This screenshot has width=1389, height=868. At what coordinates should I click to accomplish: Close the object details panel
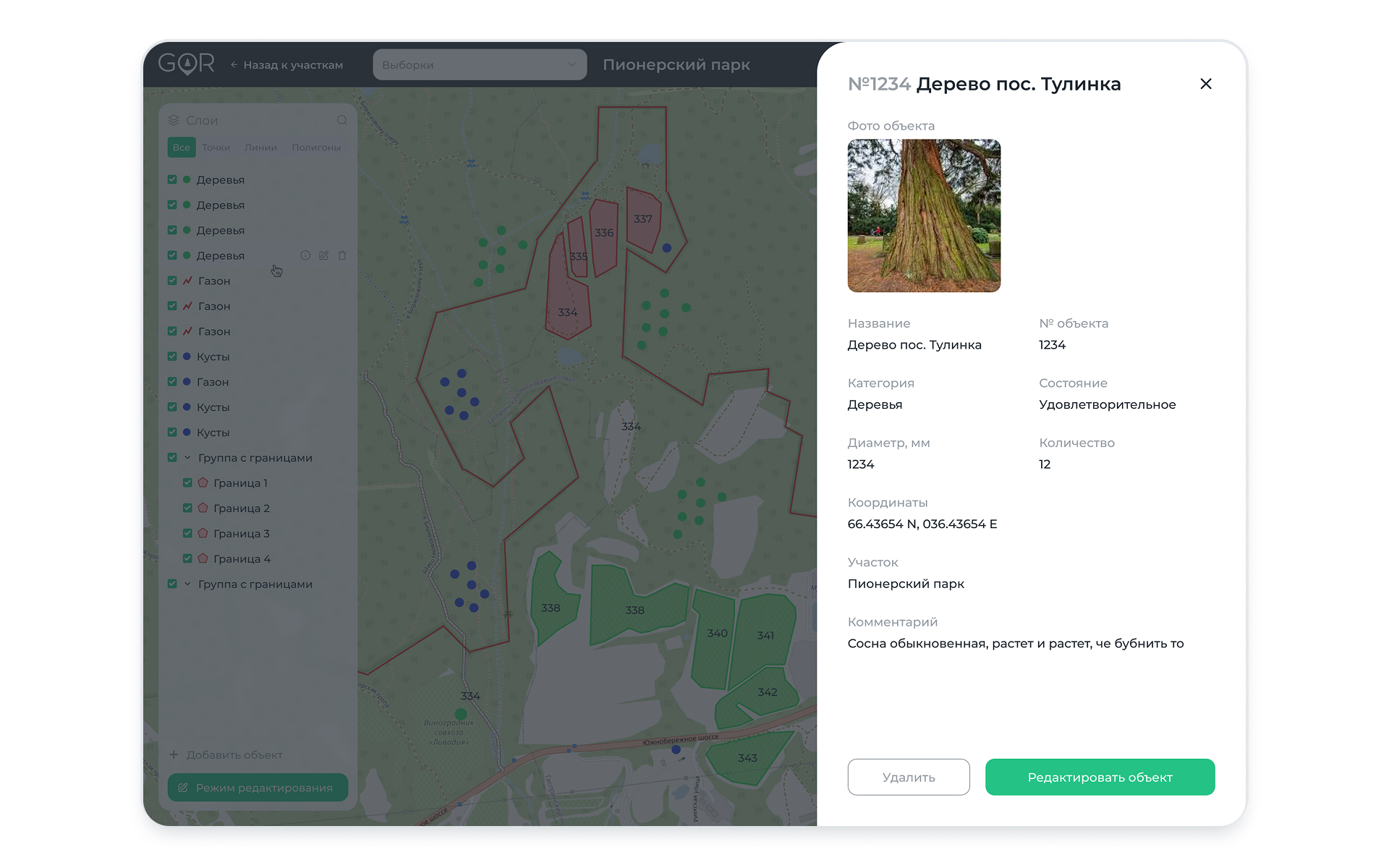(1205, 84)
